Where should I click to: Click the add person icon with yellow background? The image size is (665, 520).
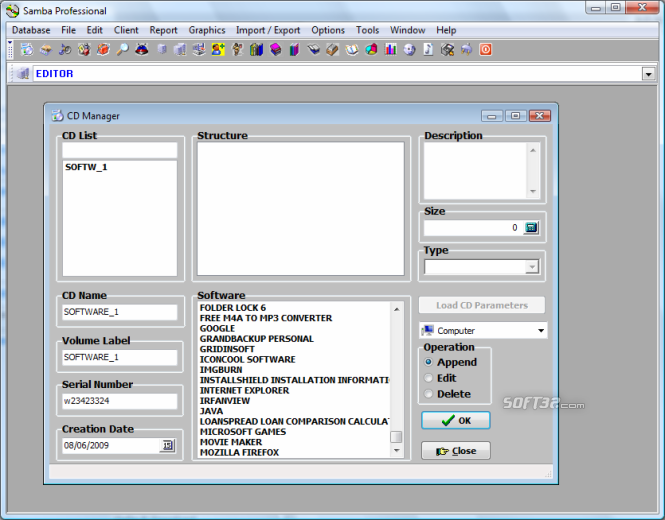pos(218,50)
